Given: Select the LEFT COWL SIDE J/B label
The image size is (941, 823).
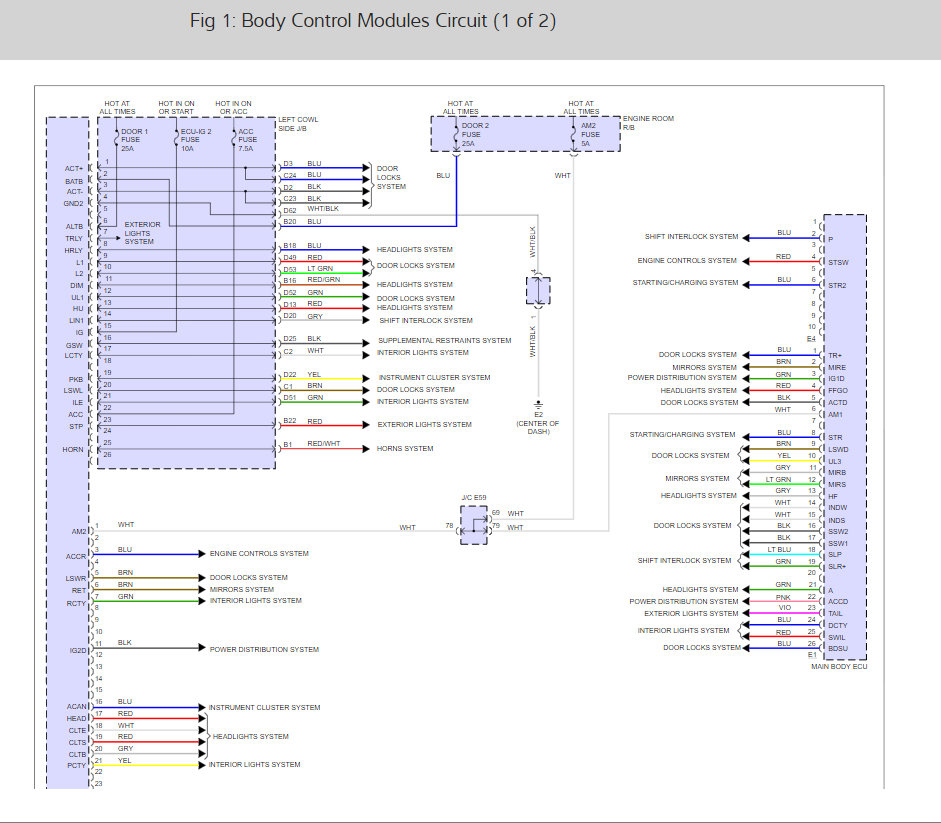Looking at the screenshot, I should [x=294, y=123].
